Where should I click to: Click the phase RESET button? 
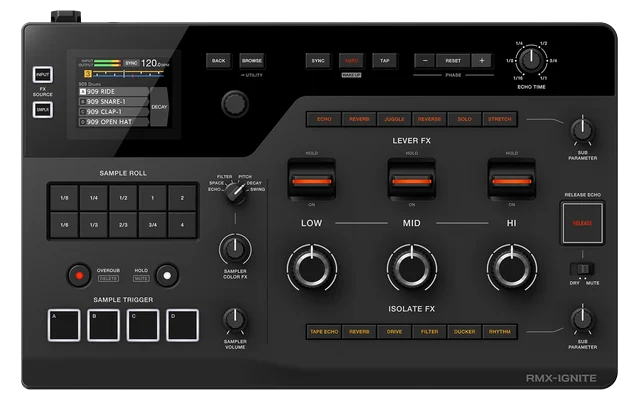point(453,61)
